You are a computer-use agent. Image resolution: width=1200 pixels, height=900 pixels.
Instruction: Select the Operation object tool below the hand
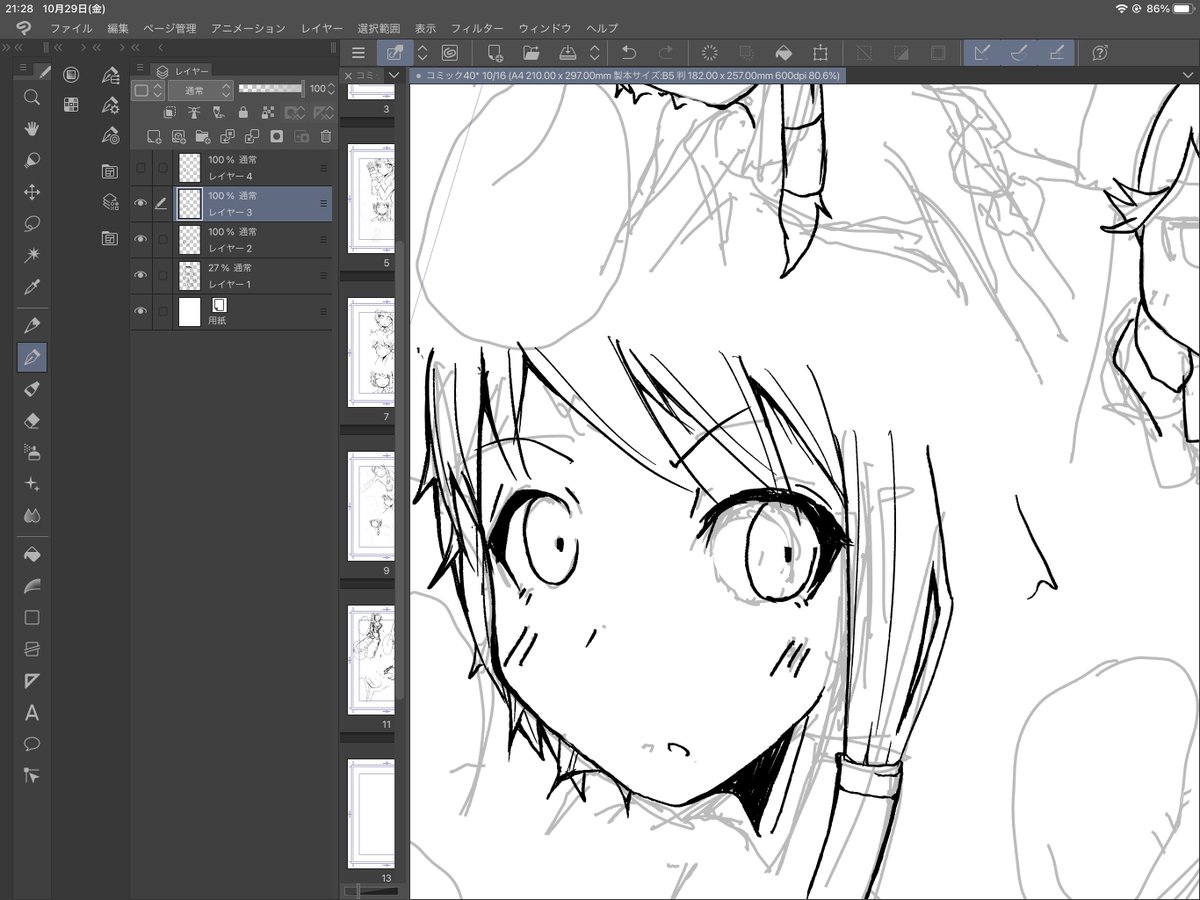point(32,160)
